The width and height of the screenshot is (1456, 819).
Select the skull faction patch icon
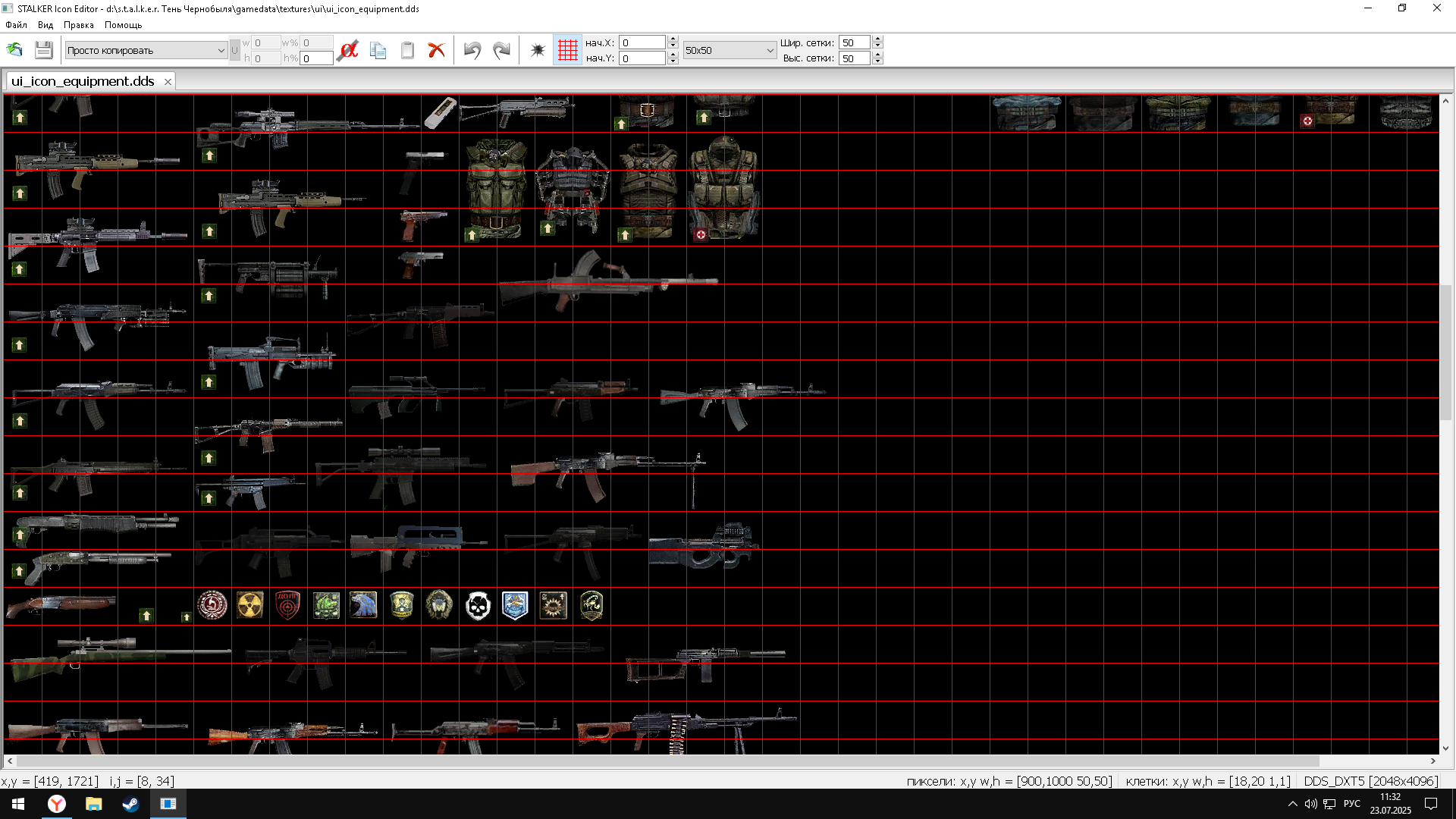click(478, 606)
